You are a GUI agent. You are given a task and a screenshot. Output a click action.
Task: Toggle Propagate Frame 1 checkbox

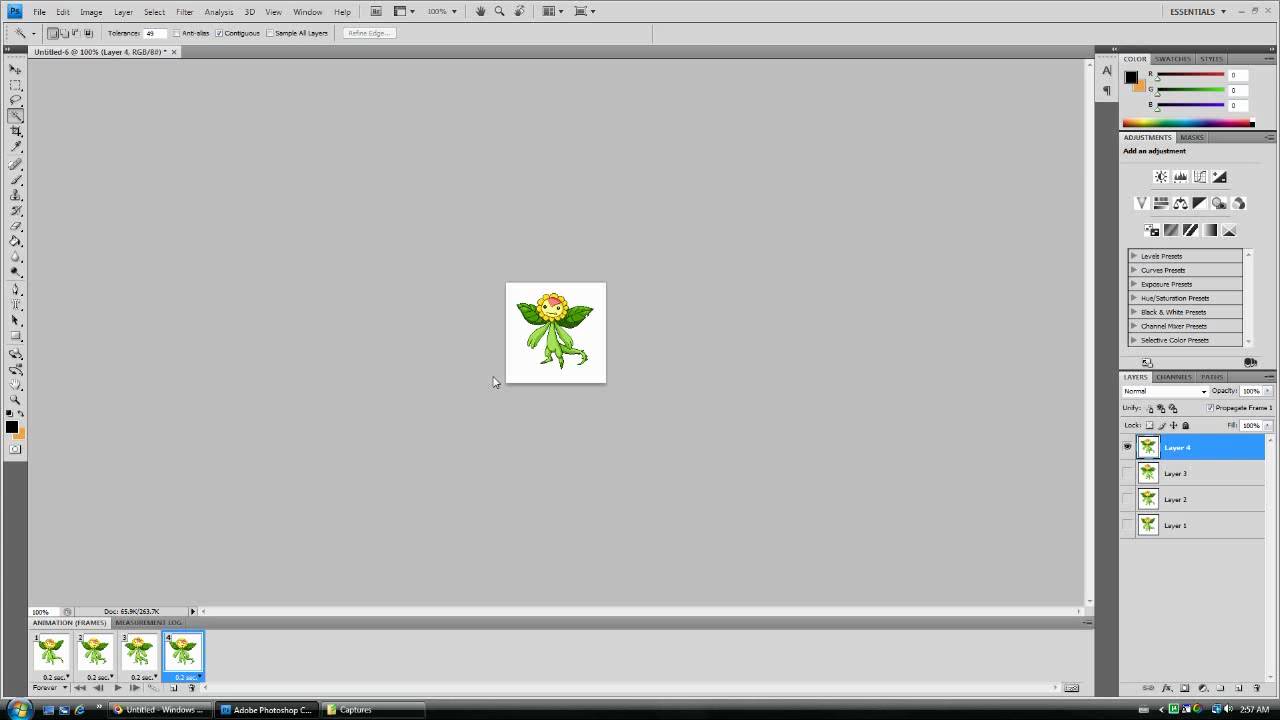pos(1210,408)
